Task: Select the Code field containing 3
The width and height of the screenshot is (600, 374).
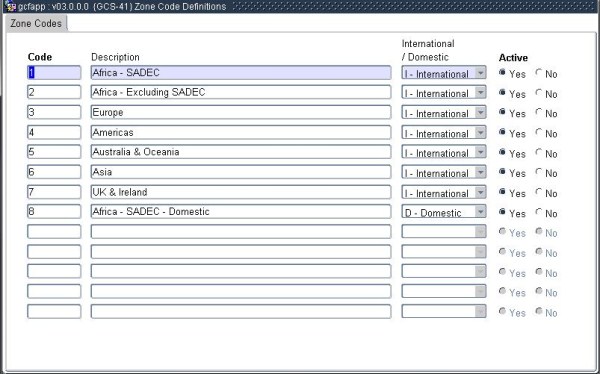Action: point(54,112)
